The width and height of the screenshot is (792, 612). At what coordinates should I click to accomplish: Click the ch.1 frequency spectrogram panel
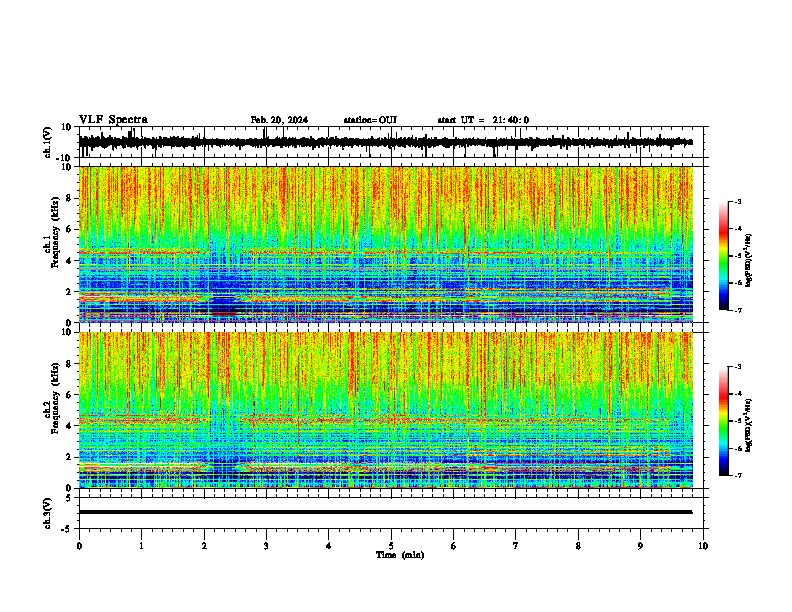coord(386,244)
